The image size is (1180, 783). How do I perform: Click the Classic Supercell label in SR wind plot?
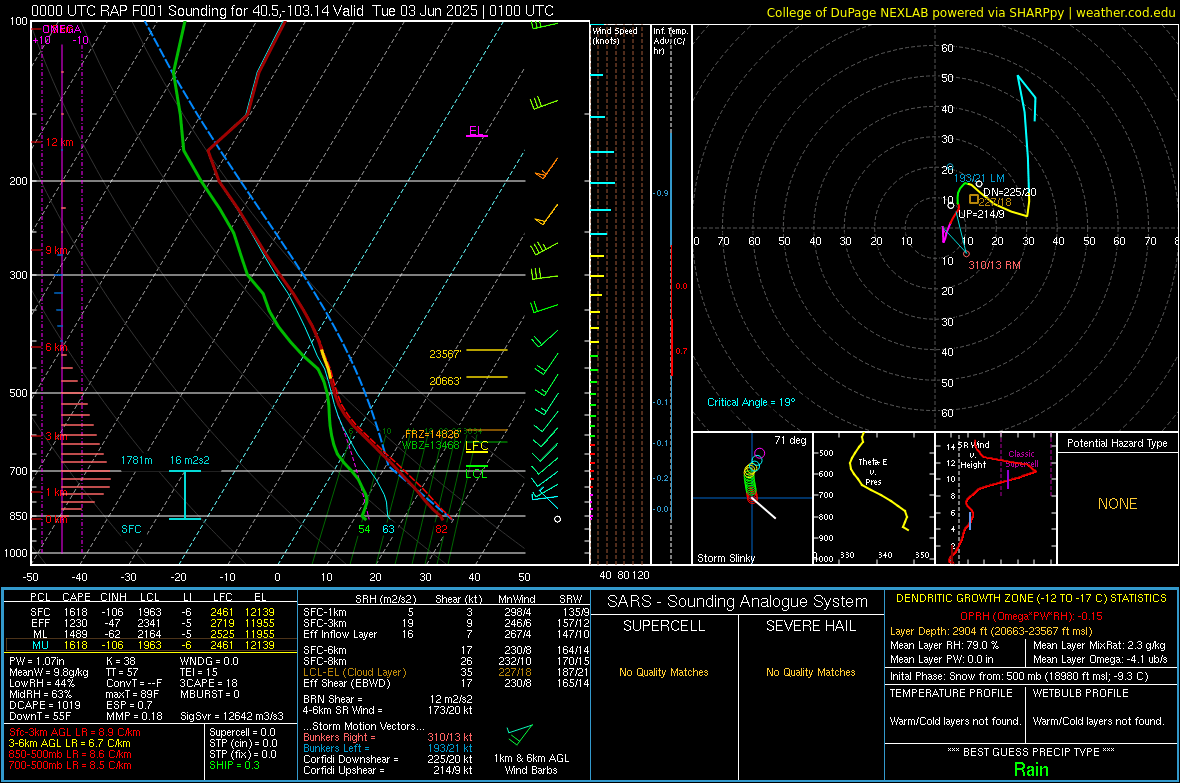click(1022, 459)
